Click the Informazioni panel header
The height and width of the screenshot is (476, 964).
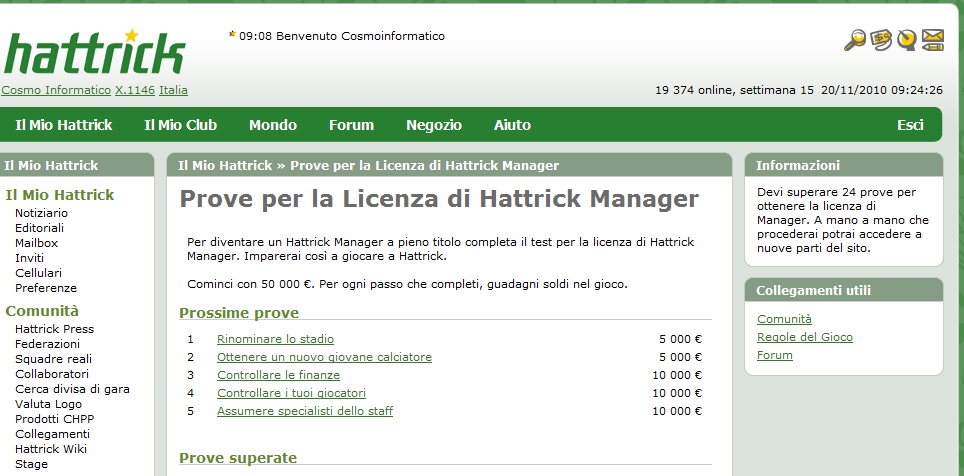[x=844, y=165]
